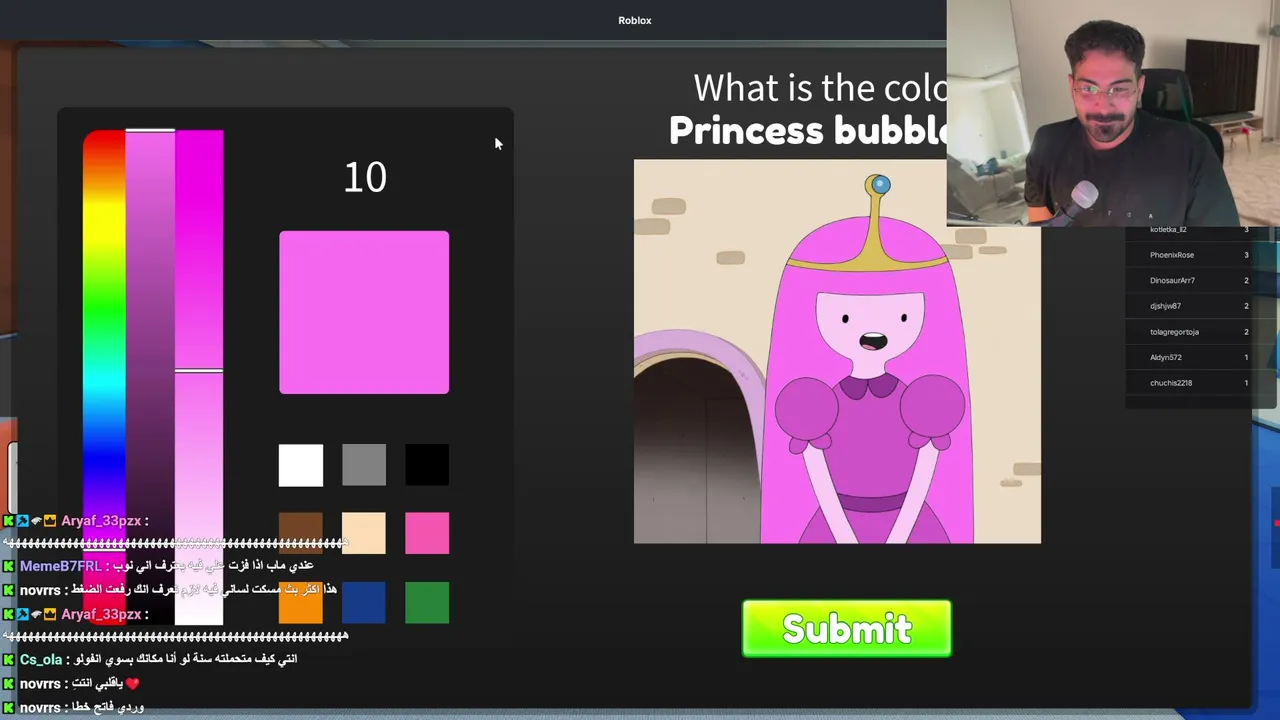Select PhoenixRose in the leaderboard
The width and height of the screenshot is (1280, 720).
pos(1199,255)
